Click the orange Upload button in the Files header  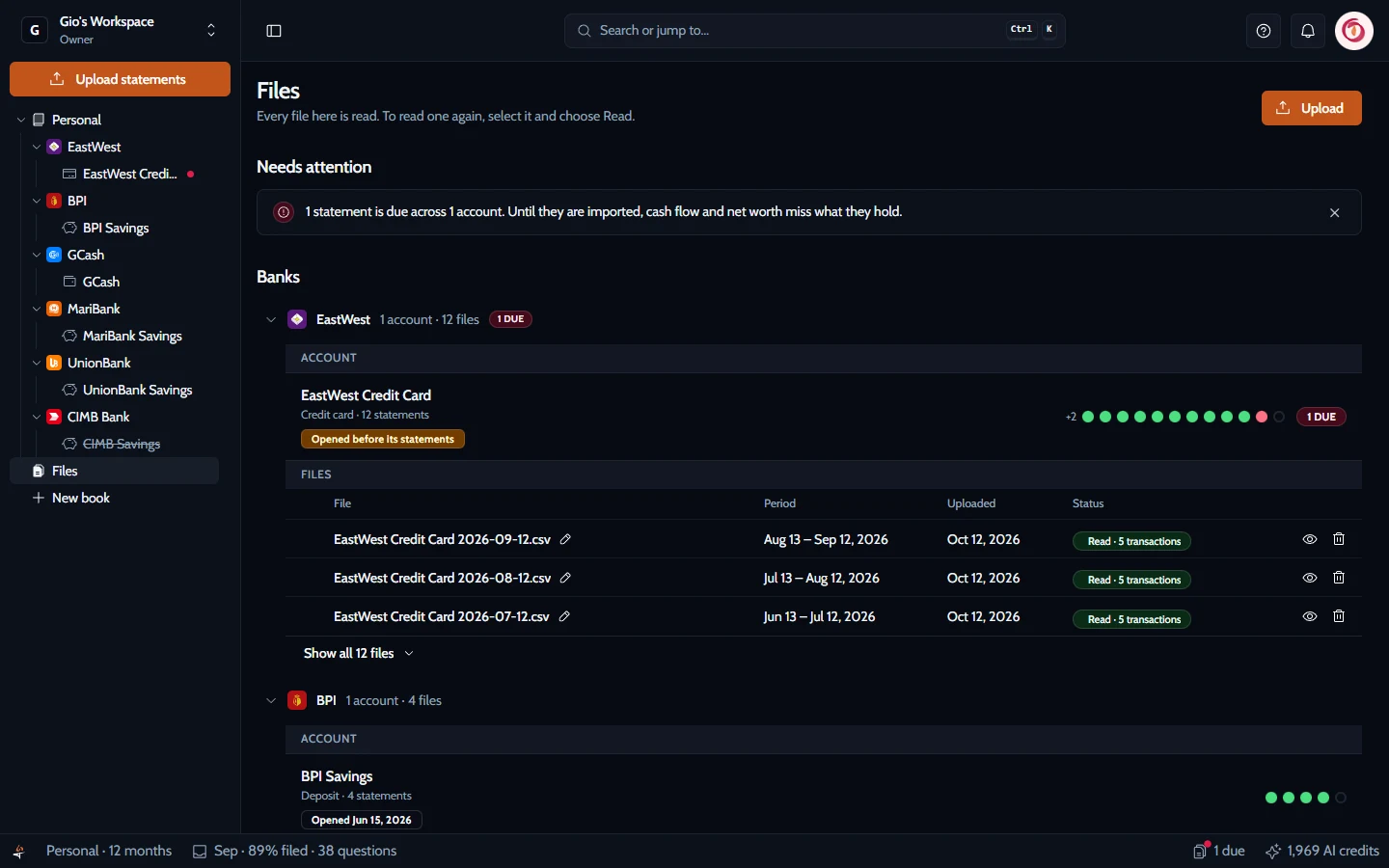click(x=1311, y=108)
